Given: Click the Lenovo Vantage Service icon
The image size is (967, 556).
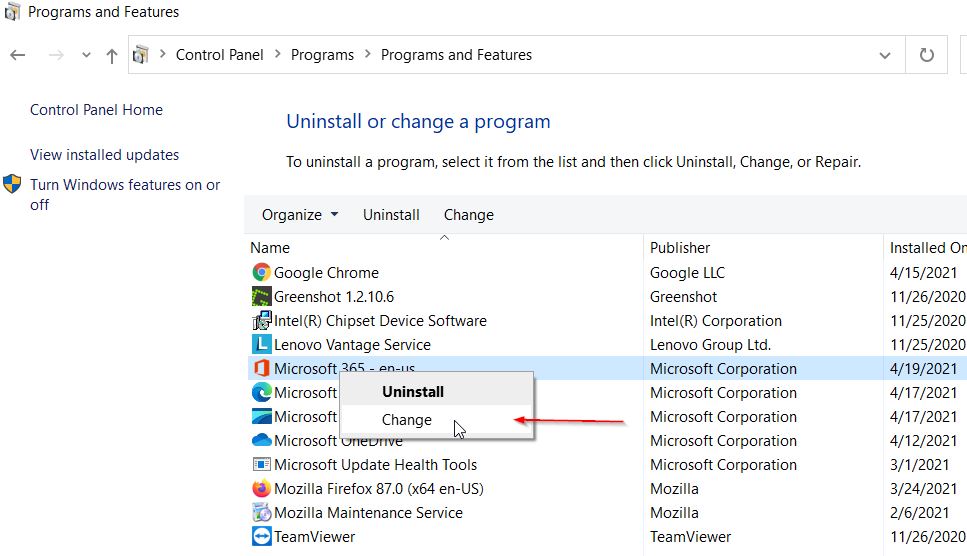Looking at the screenshot, I should pyautogui.click(x=261, y=345).
